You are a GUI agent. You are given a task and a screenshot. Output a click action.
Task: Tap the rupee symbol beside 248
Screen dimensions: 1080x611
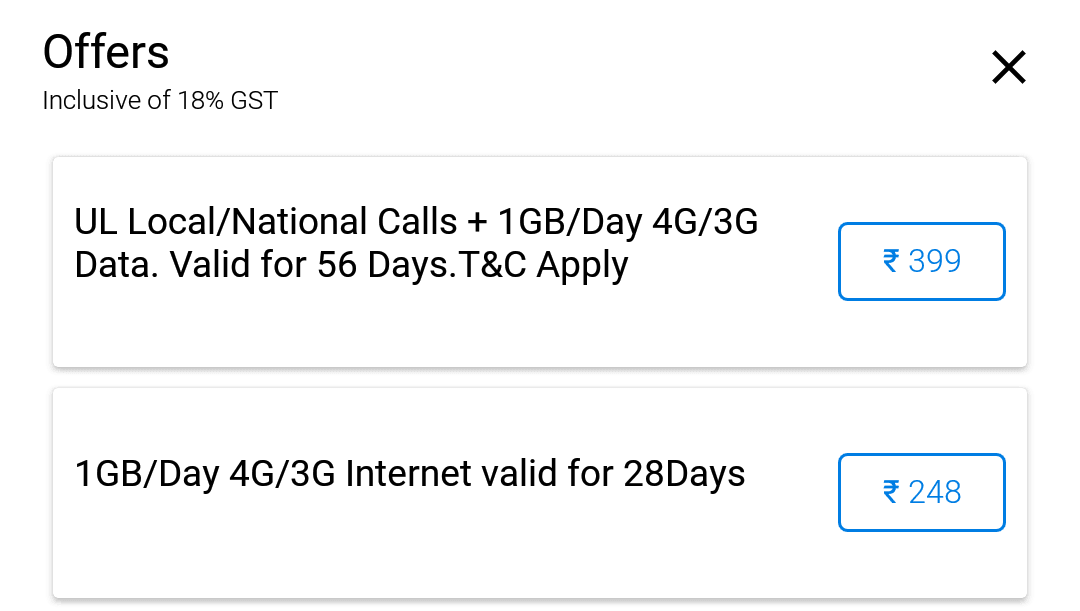point(891,493)
